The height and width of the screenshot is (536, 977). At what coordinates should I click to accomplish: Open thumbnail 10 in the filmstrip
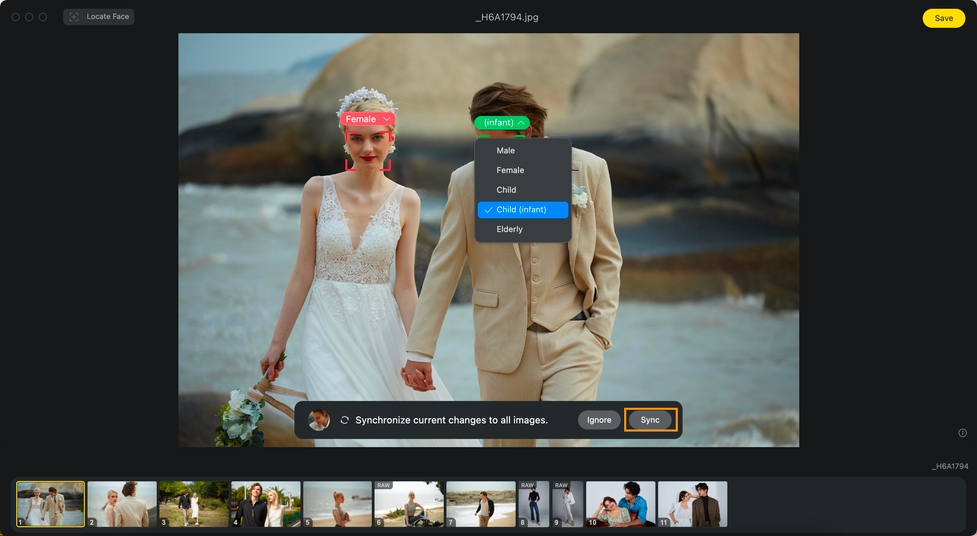pos(620,504)
